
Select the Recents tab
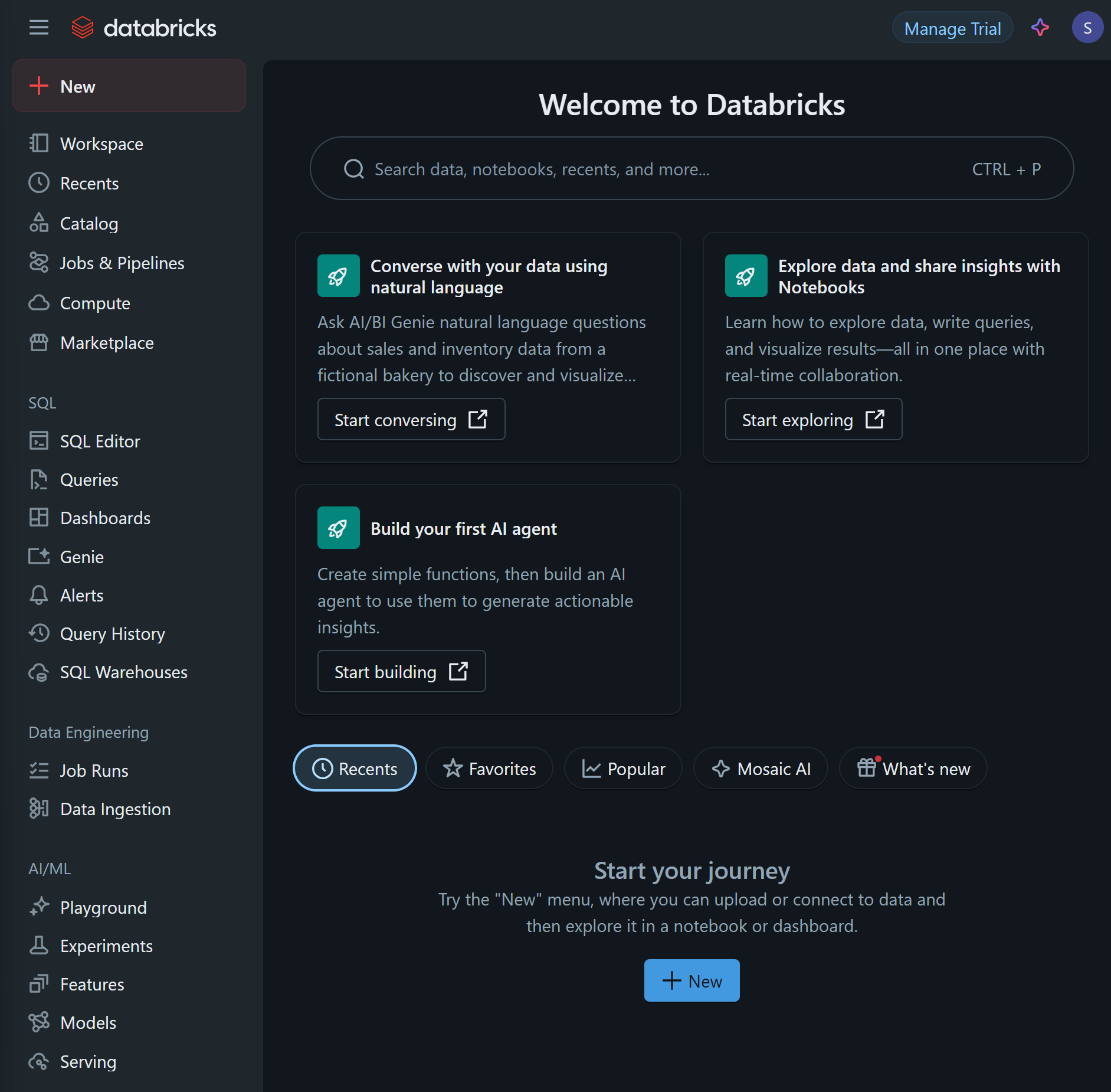click(x=355, y=768)
